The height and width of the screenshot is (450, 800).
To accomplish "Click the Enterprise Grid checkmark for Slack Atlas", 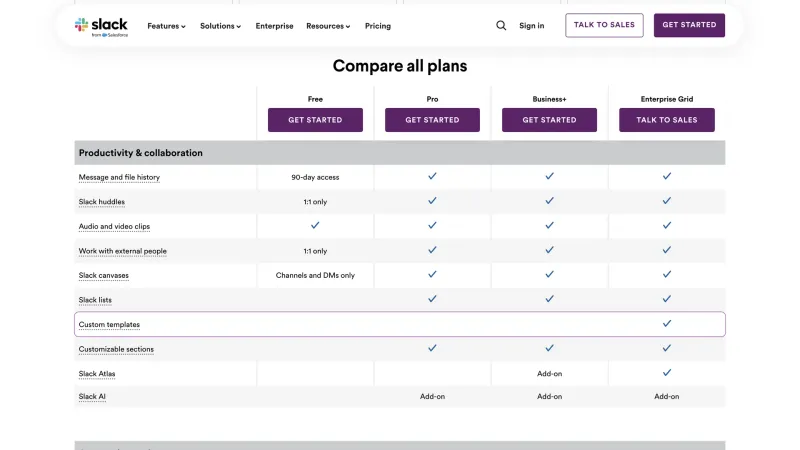I will [x=667, y=372].
